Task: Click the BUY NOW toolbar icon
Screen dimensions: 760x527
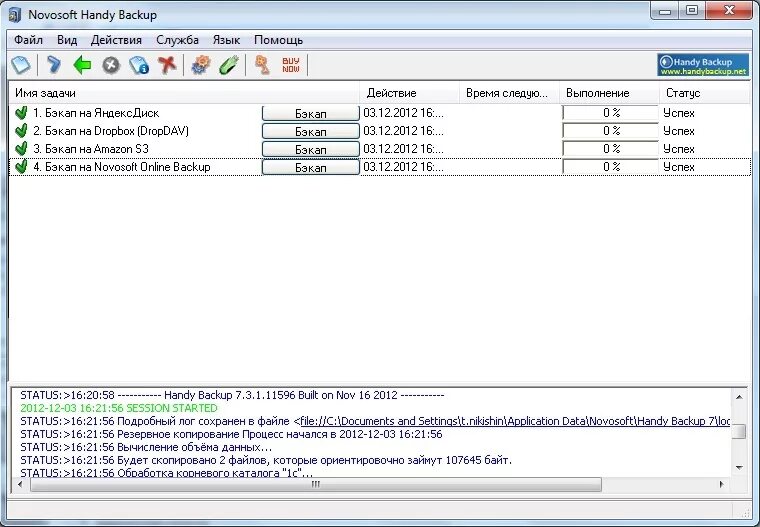Action: [291, 64]
